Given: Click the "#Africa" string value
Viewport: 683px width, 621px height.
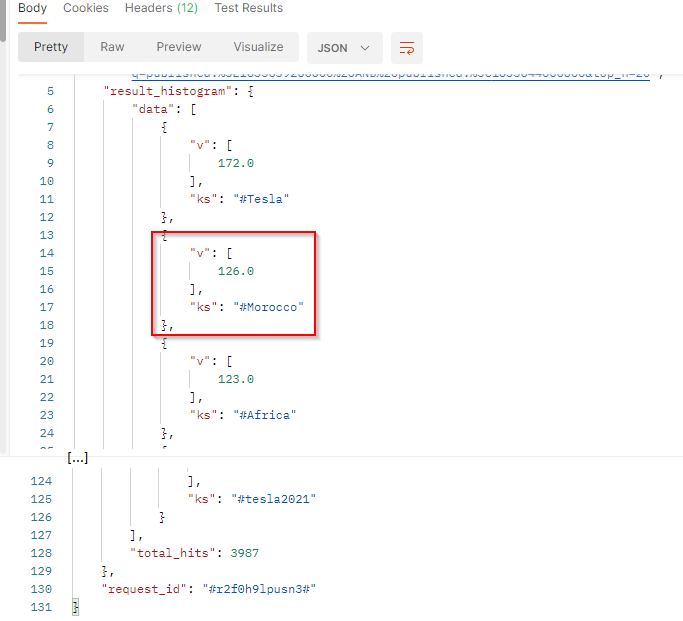Looking at the screenshot, I should [x=265, y=415].
